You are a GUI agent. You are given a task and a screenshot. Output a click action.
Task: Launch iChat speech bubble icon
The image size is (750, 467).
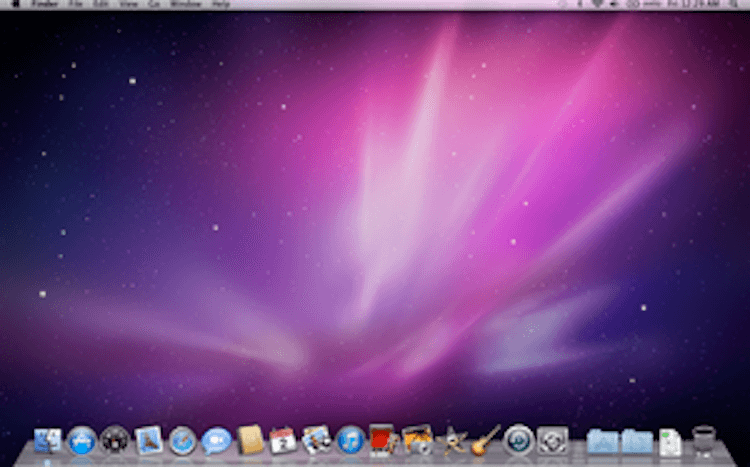coord(216,441)
